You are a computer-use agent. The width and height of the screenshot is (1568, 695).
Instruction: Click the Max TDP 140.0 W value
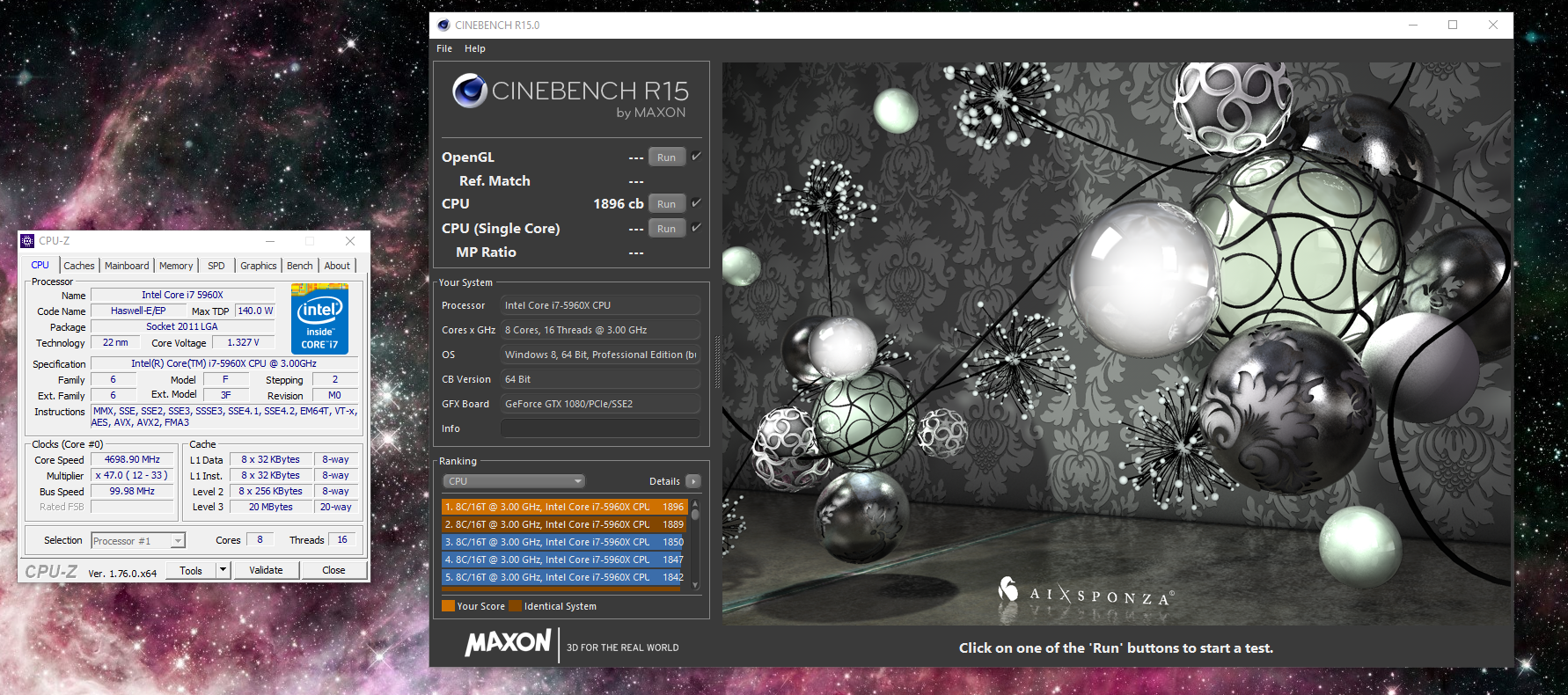coord(255,311)
